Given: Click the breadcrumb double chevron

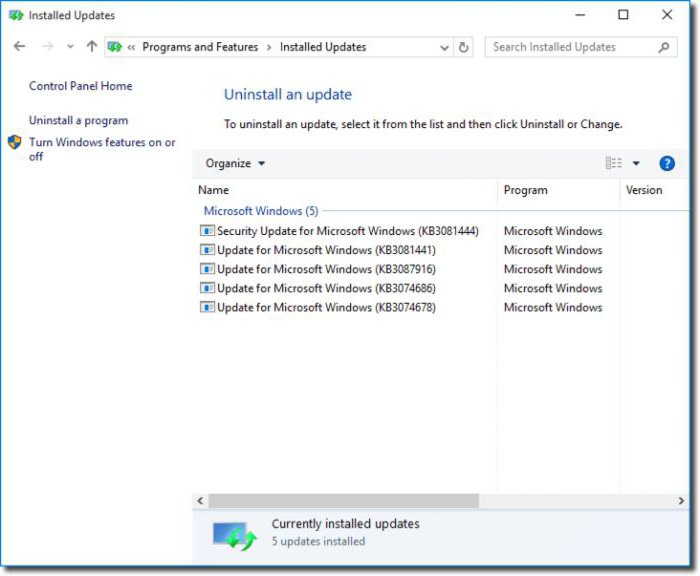Looking at the screenshot, I should [x=131, y=47].
